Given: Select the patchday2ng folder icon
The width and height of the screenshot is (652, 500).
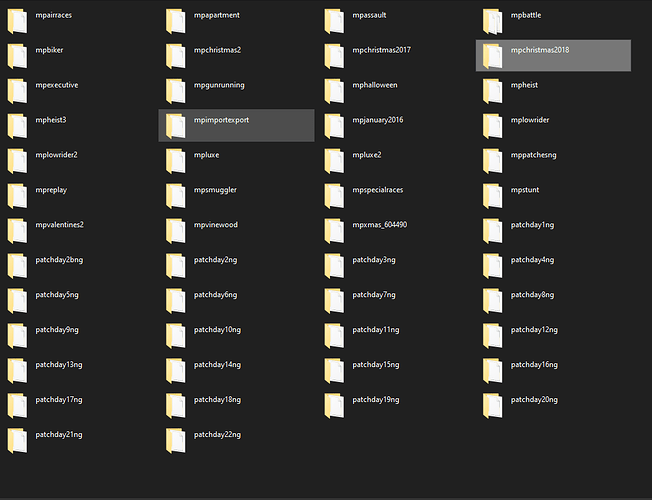Looking at the screenshot, I should (x=176, y=265).
